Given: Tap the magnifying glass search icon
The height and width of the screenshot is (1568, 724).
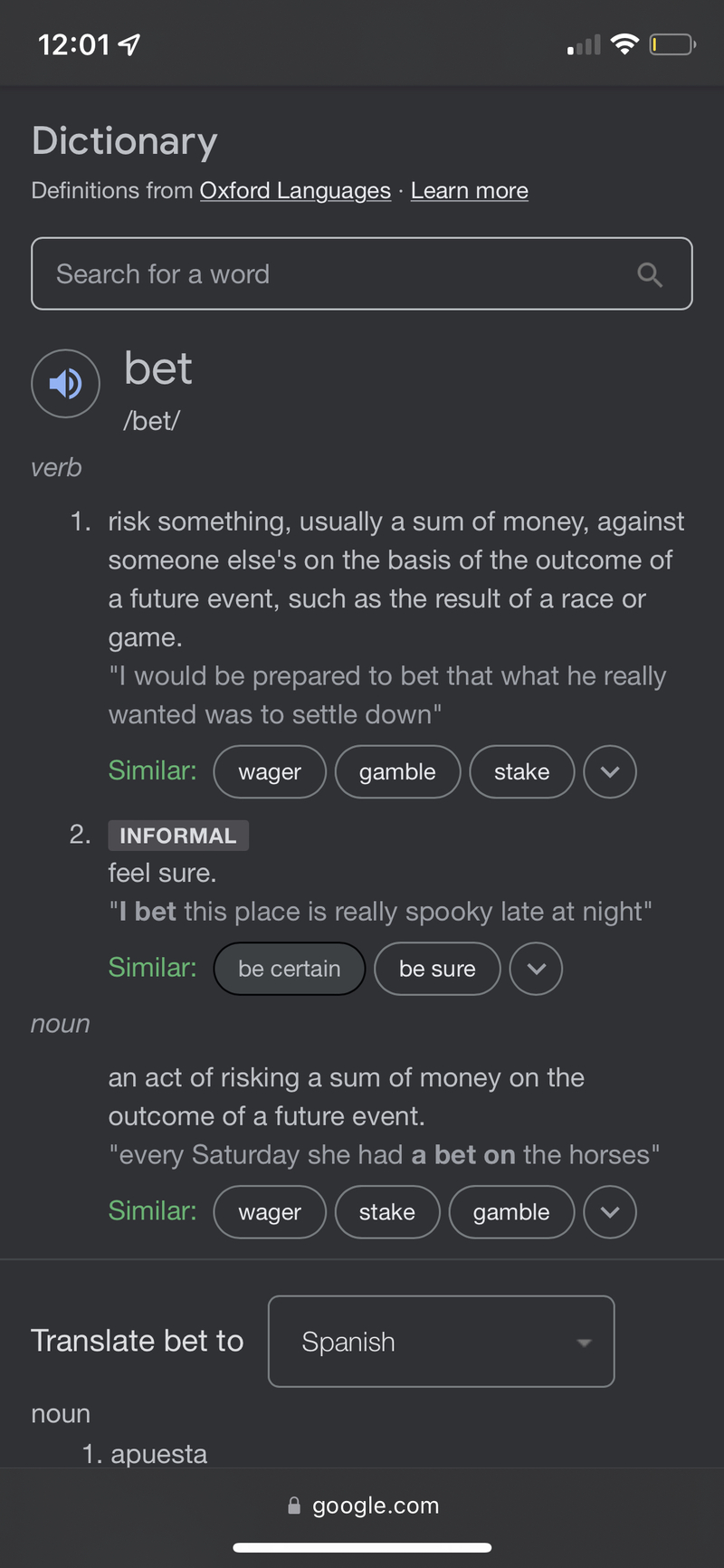Looking at the screenshot, I should click(x=650, y=274).
